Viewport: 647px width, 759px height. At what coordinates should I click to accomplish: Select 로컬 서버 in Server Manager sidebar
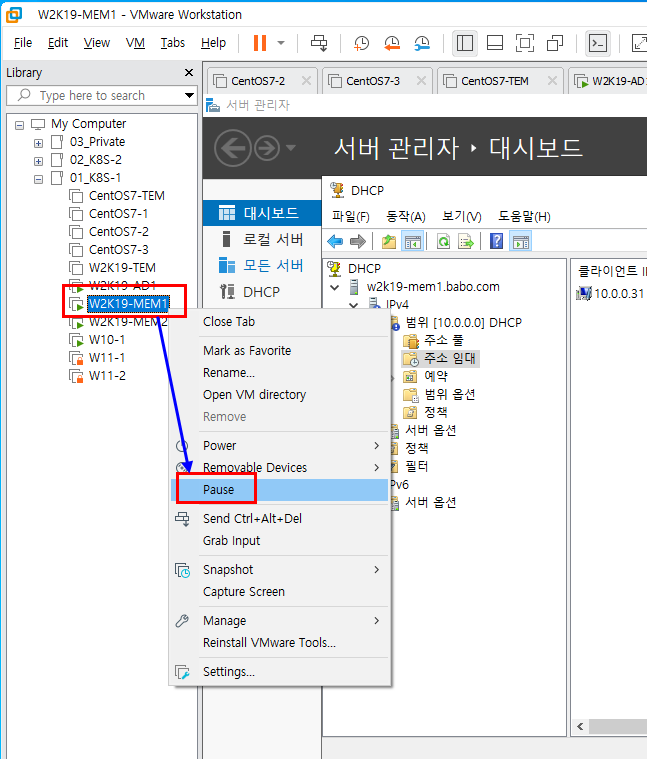262,239
